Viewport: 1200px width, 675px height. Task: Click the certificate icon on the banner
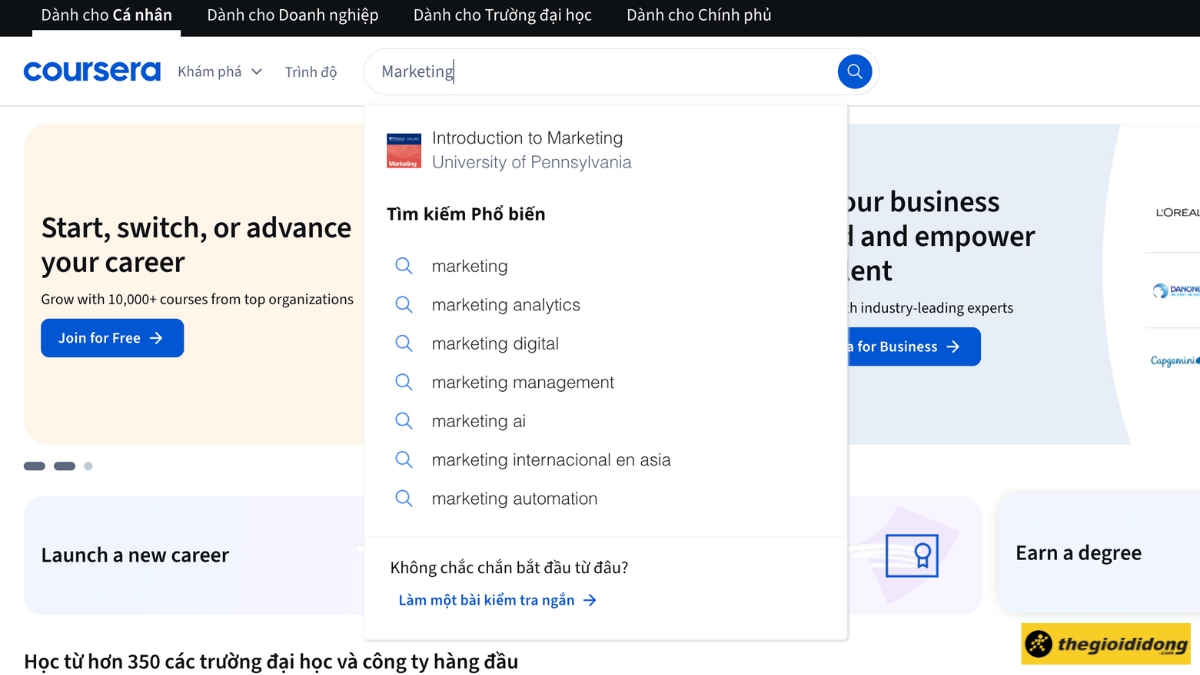pyautogui.click(x=912, y=553)
